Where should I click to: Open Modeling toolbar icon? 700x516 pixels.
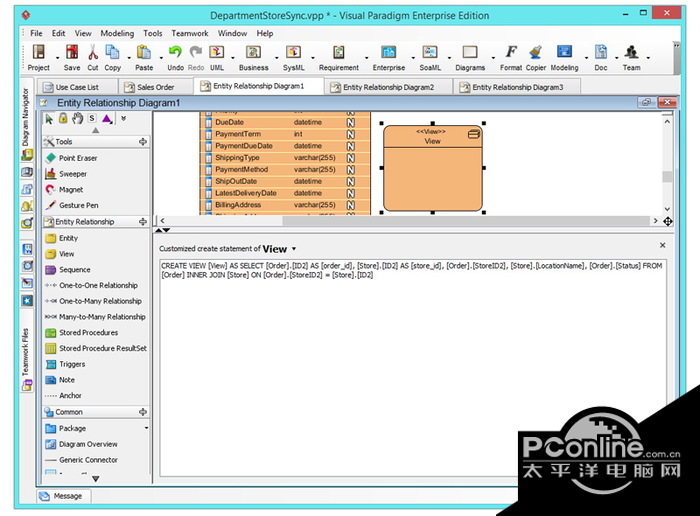coord(564,52)
